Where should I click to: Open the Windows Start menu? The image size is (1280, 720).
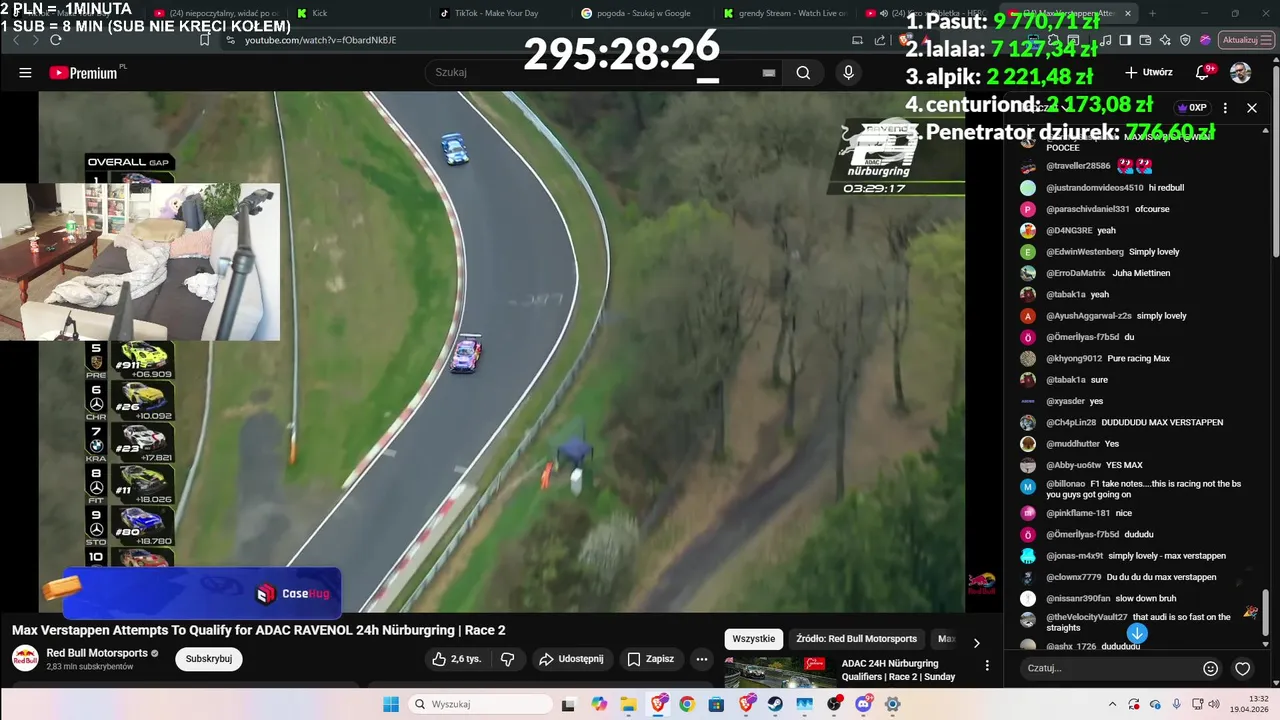tap(390, 704)
